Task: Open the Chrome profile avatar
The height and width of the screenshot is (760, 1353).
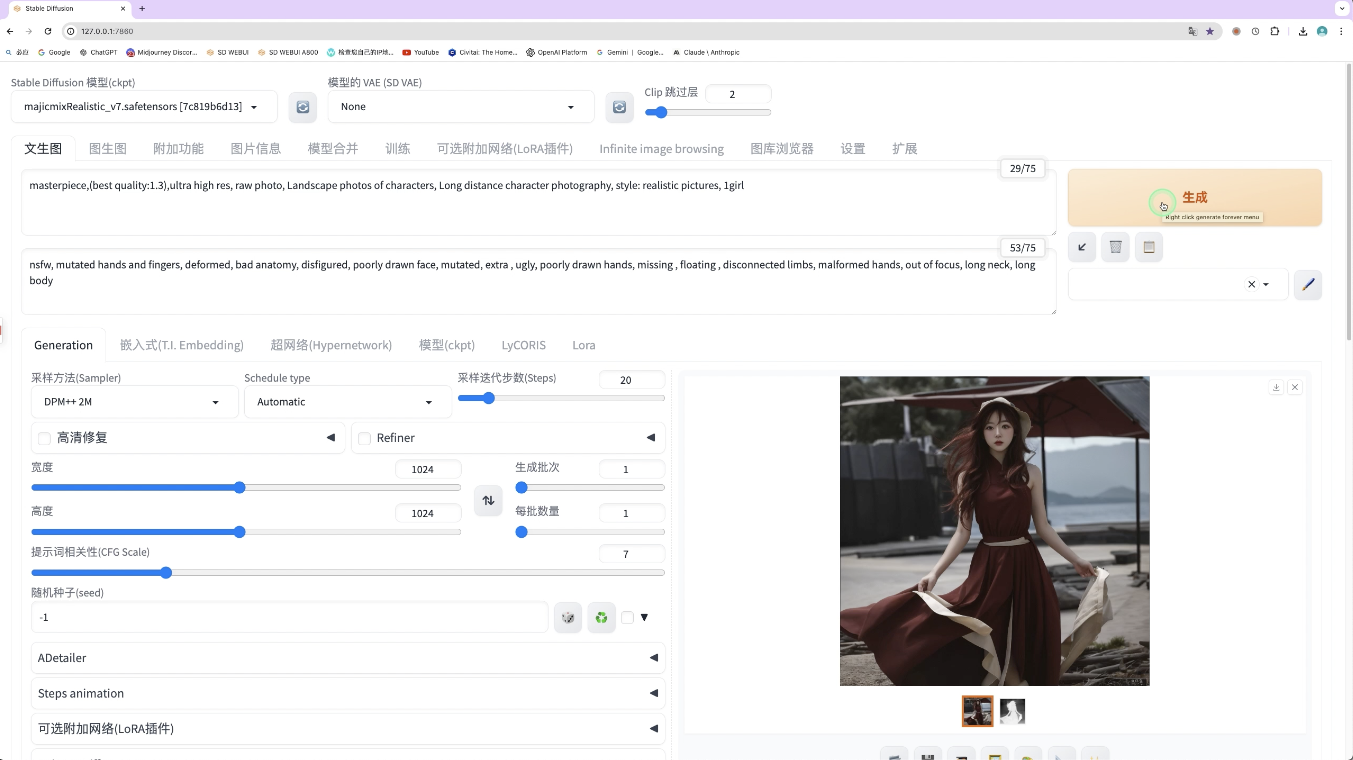Action: (x=1322, y=31)
